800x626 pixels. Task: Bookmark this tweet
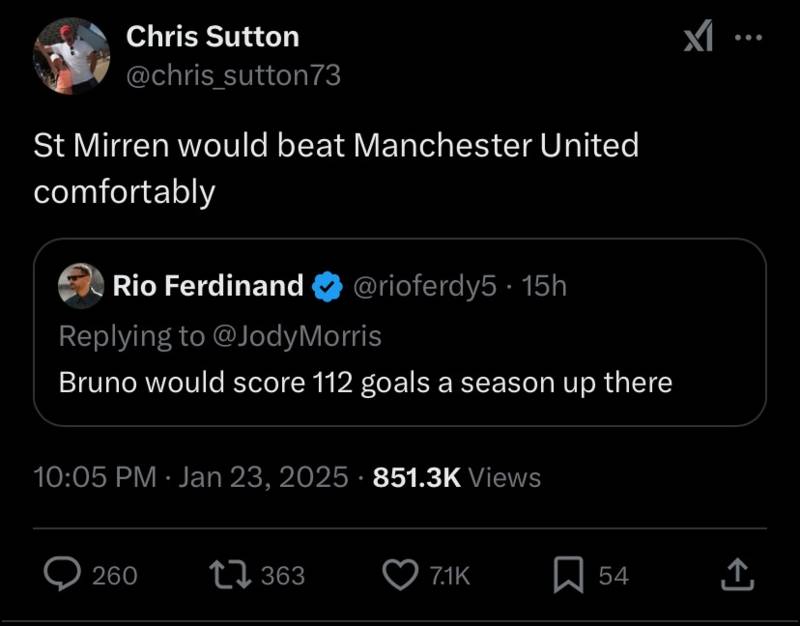tap(568, 574)
